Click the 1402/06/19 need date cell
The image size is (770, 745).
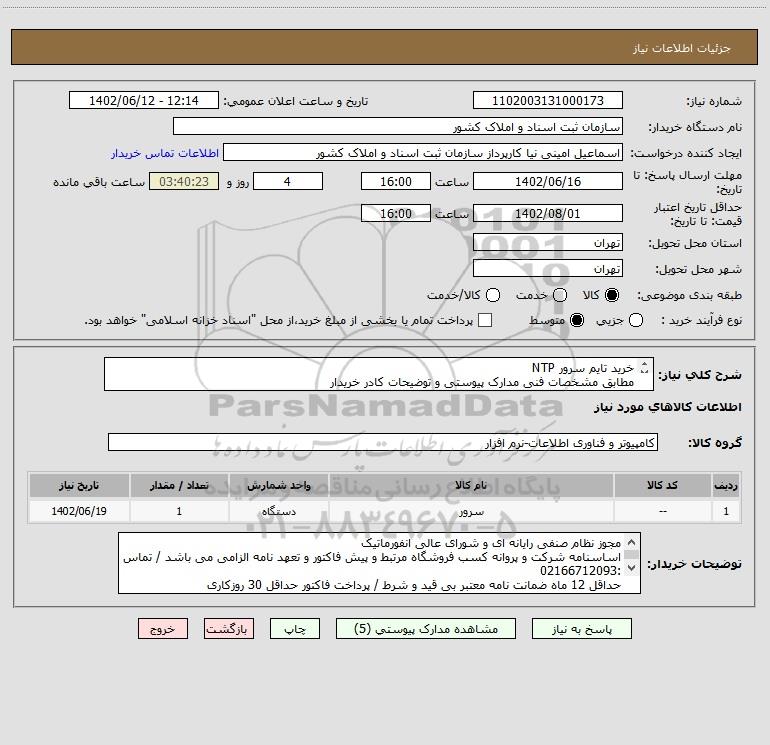[x=79, y=512]
